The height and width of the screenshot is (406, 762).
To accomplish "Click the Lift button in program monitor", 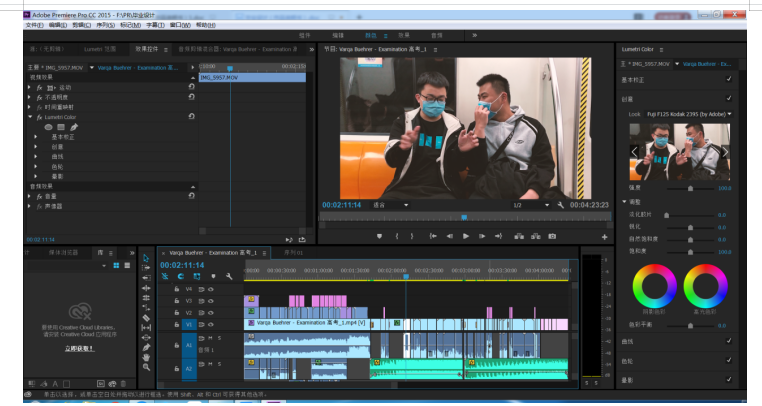I will pos(519,236).
